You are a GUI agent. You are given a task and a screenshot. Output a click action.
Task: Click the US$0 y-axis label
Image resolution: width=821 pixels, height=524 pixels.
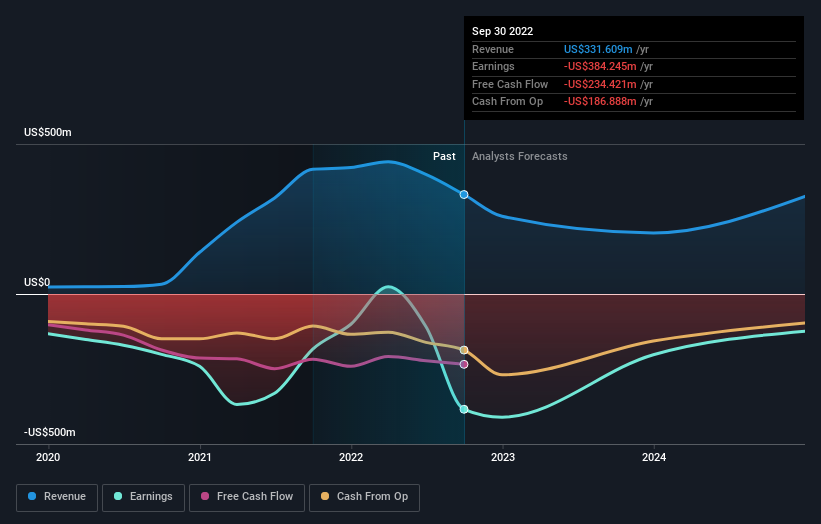(37, 283)
